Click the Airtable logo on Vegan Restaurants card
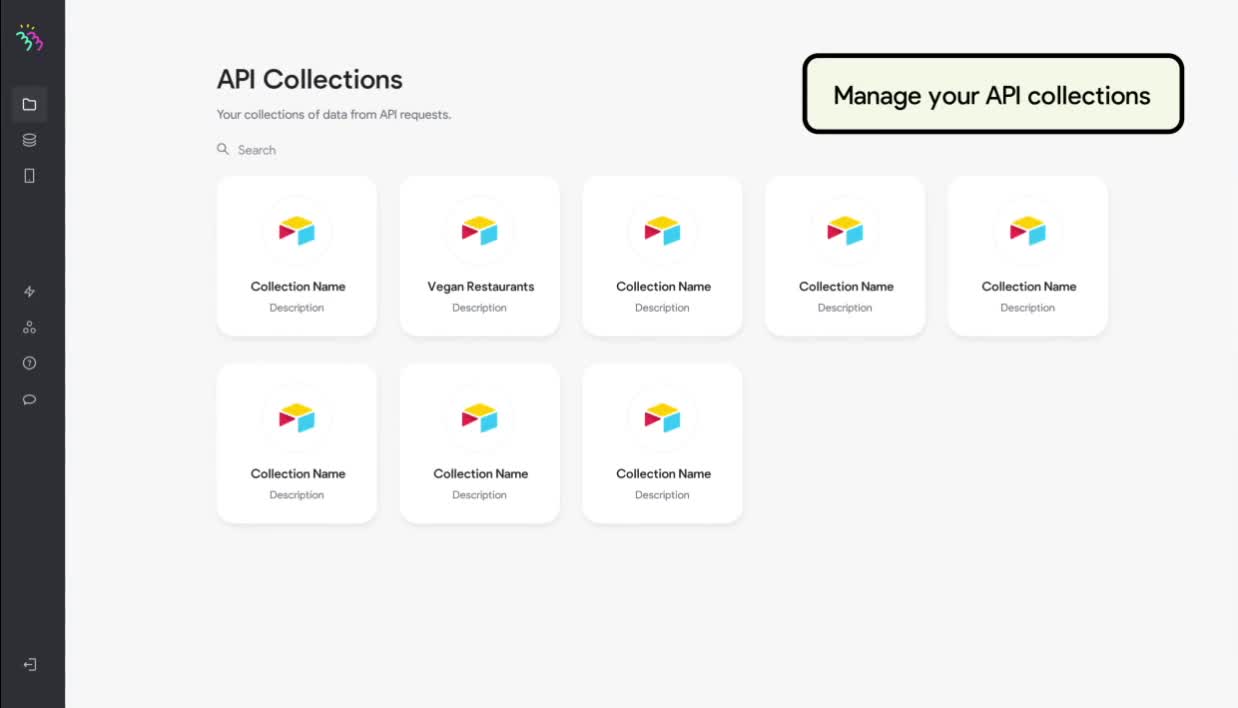1238x708 pixels. pos(479,229)
